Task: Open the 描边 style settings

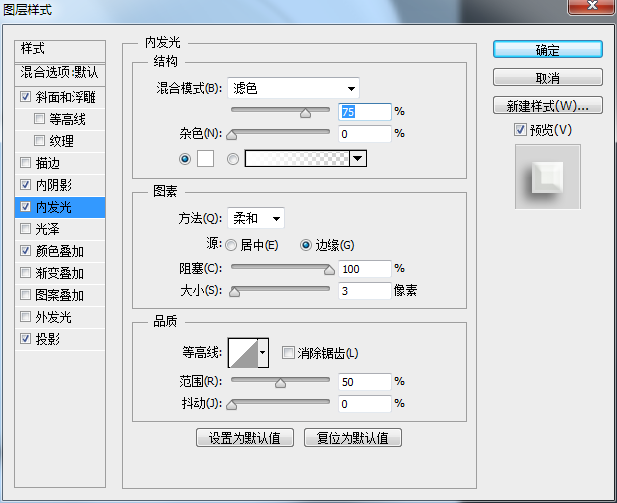Action: [48, 163]
